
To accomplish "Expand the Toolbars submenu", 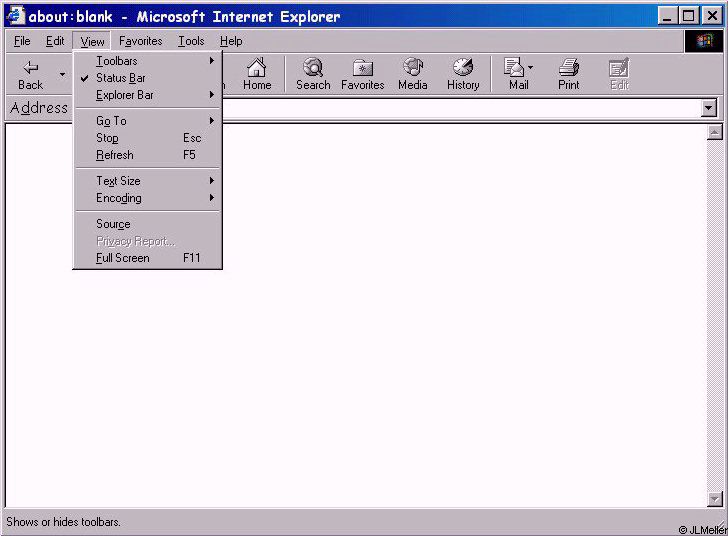I will pos(148,61).
